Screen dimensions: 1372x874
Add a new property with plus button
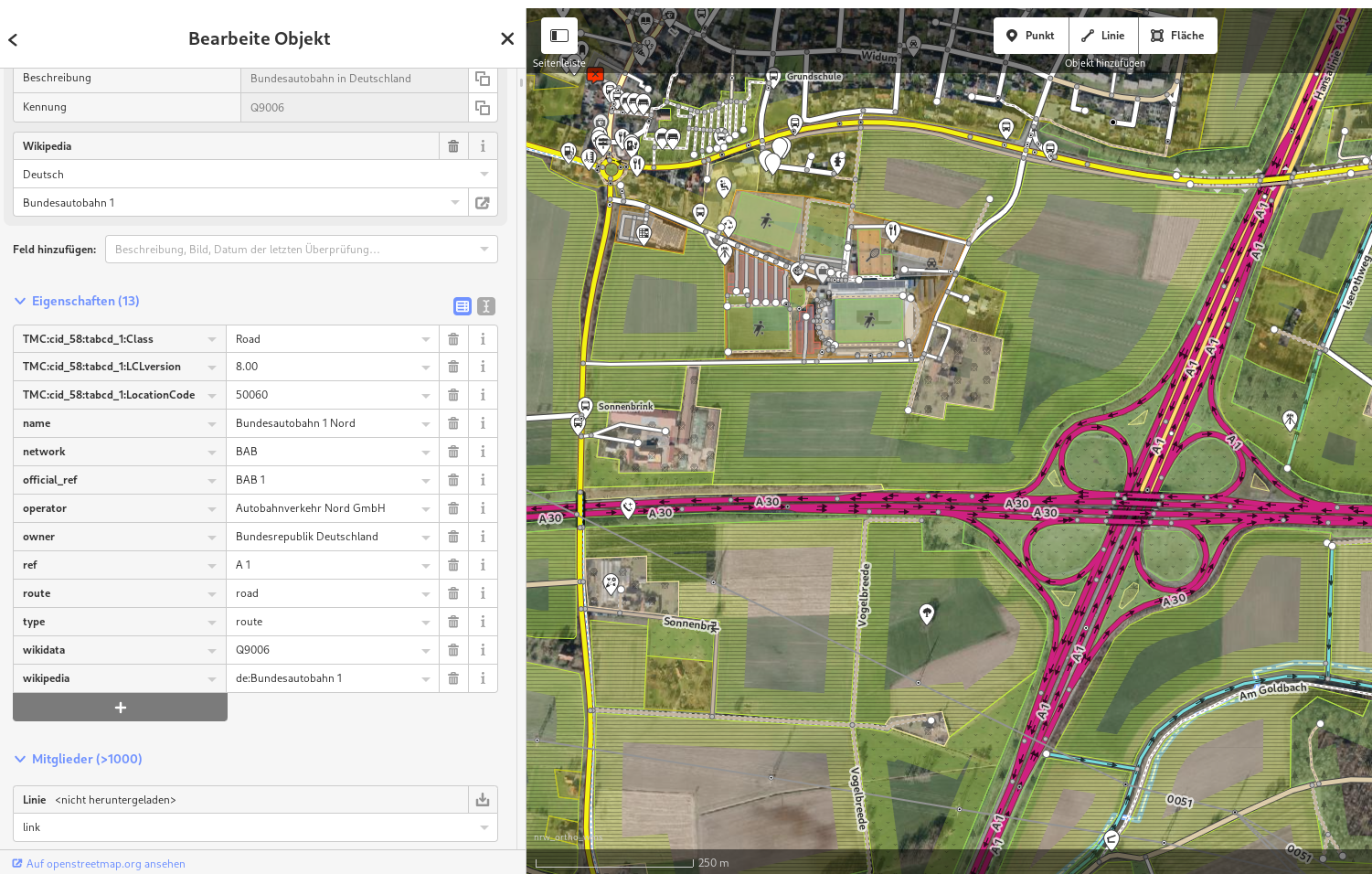pyautogui.click(x=120, y=708)
